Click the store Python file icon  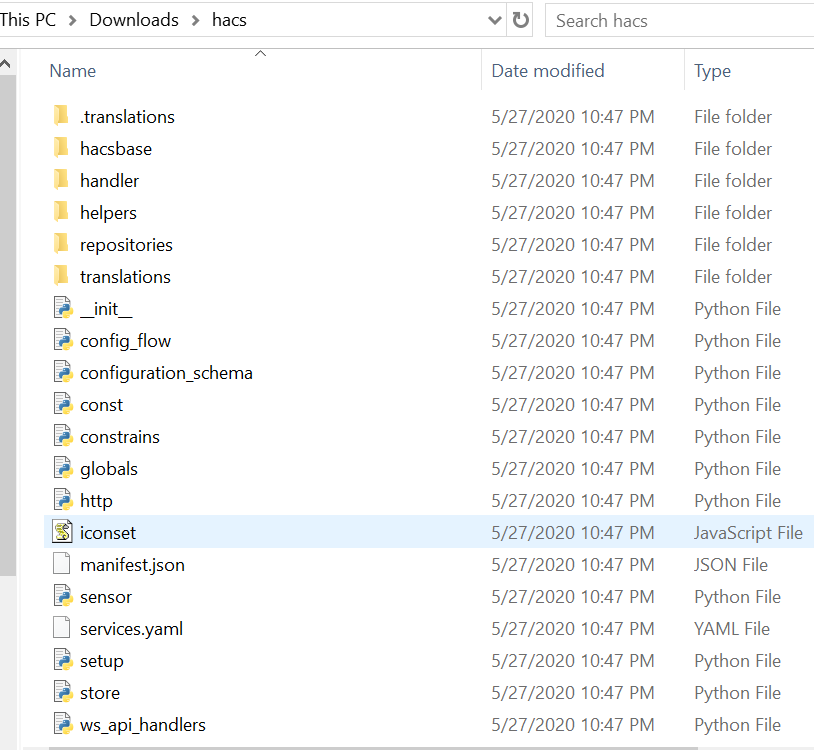pyautogui.click(x=63, y=692)
